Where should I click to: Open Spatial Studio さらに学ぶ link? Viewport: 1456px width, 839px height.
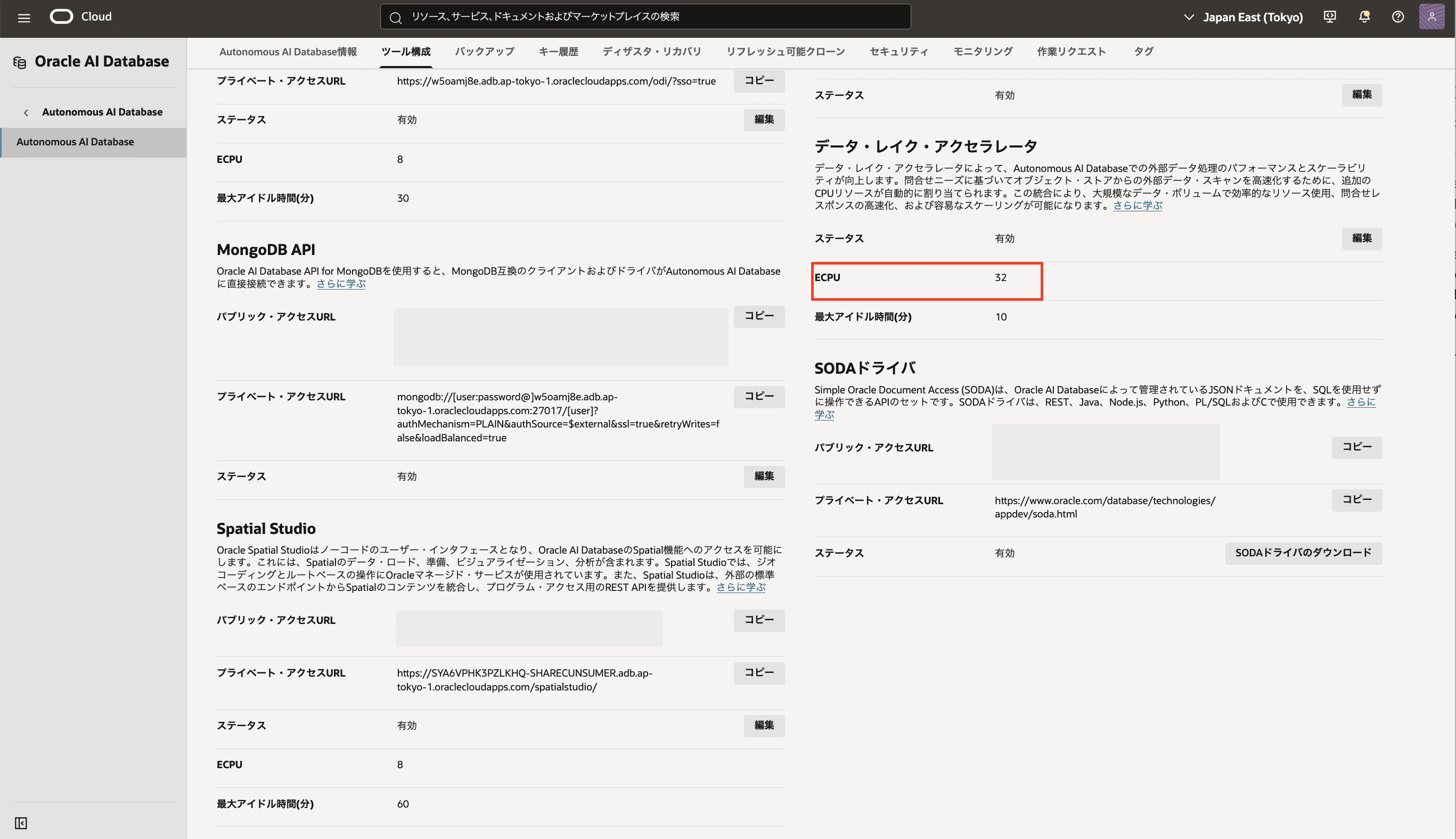741,587
